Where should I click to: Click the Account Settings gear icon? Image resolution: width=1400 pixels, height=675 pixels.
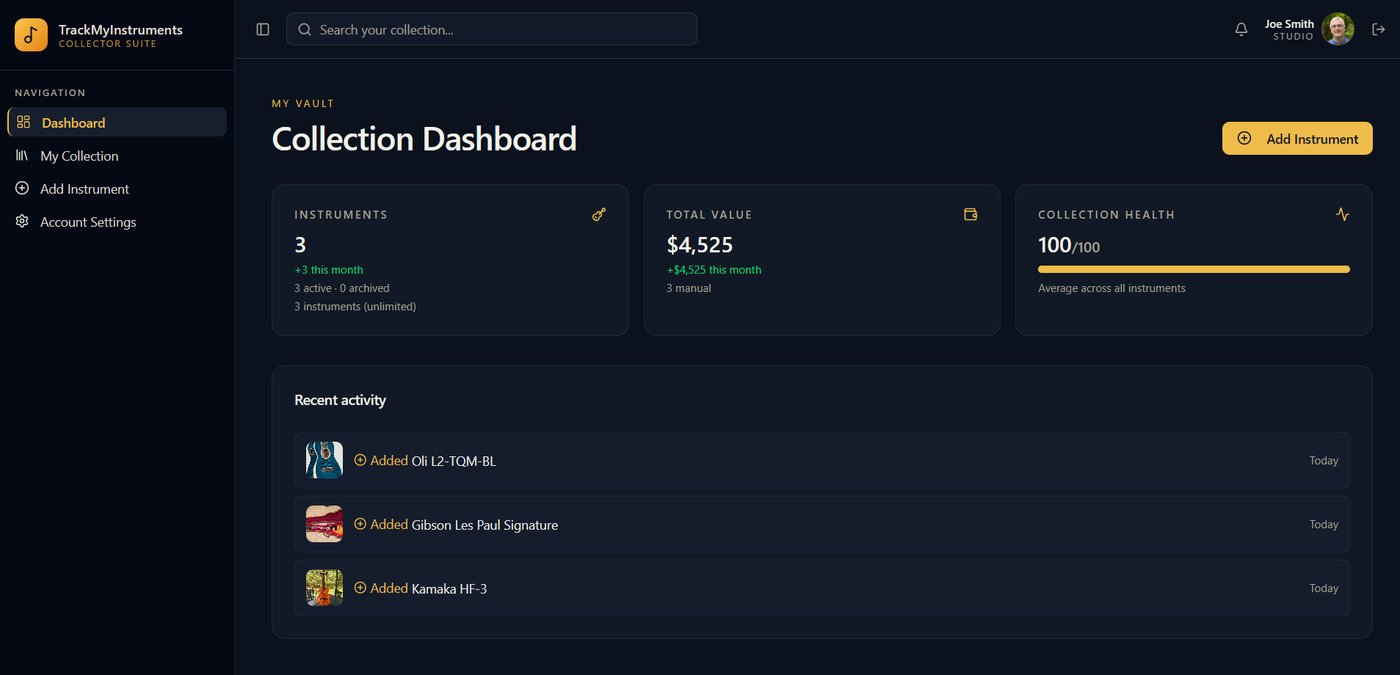coord(22,221)
